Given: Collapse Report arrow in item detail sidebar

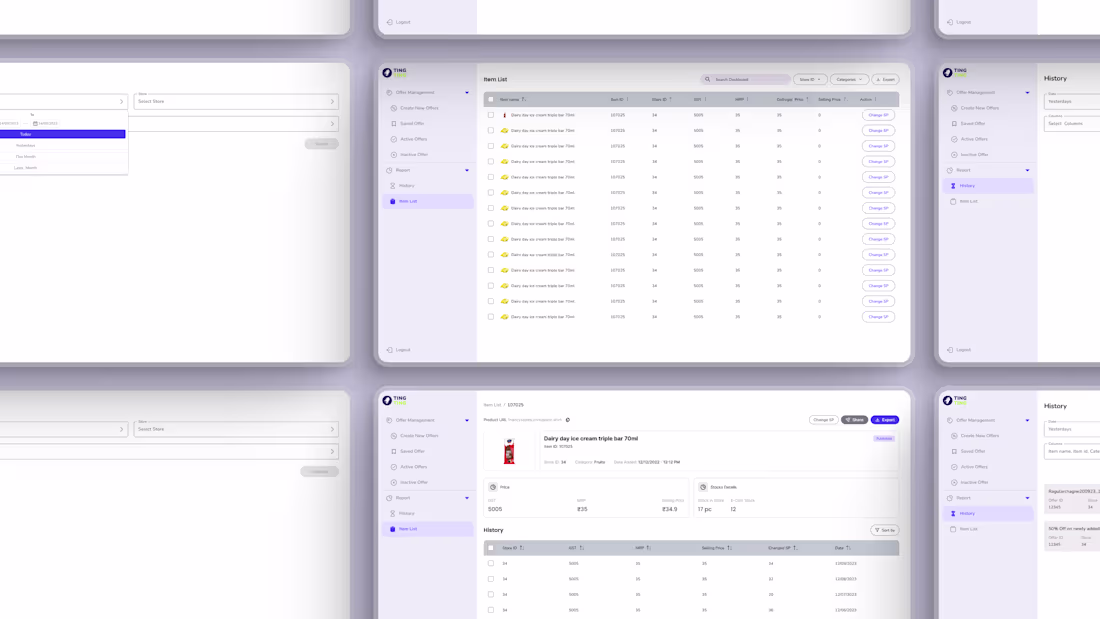Looking at the screenshot, I should (x=467, y=498).
